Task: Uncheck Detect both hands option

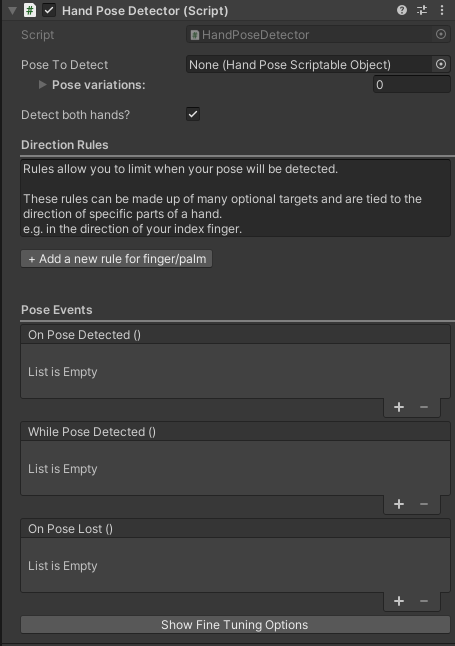Action: (x=193, y=114)
